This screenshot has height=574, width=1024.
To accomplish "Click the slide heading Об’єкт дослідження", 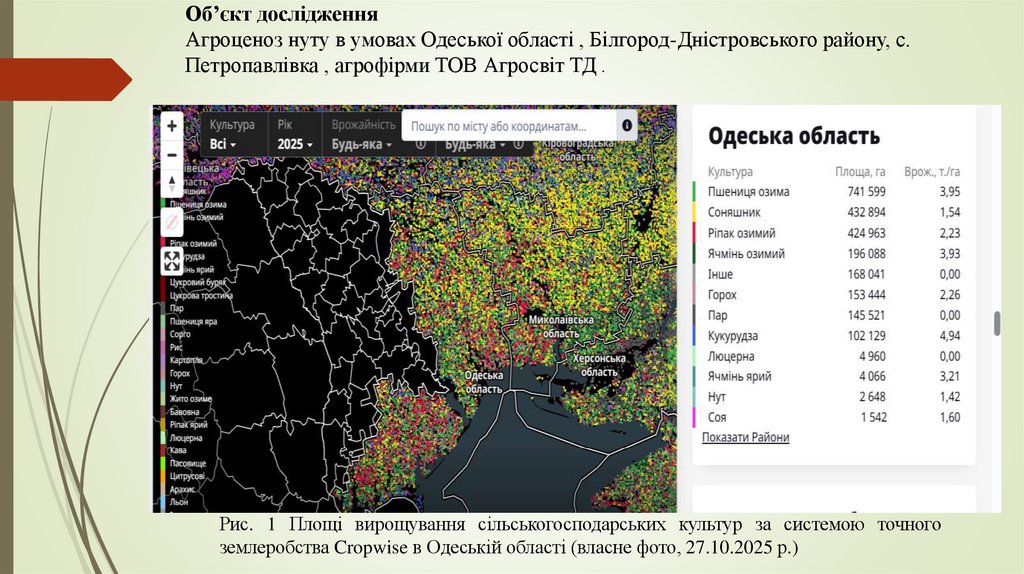I will click(281, 13).
